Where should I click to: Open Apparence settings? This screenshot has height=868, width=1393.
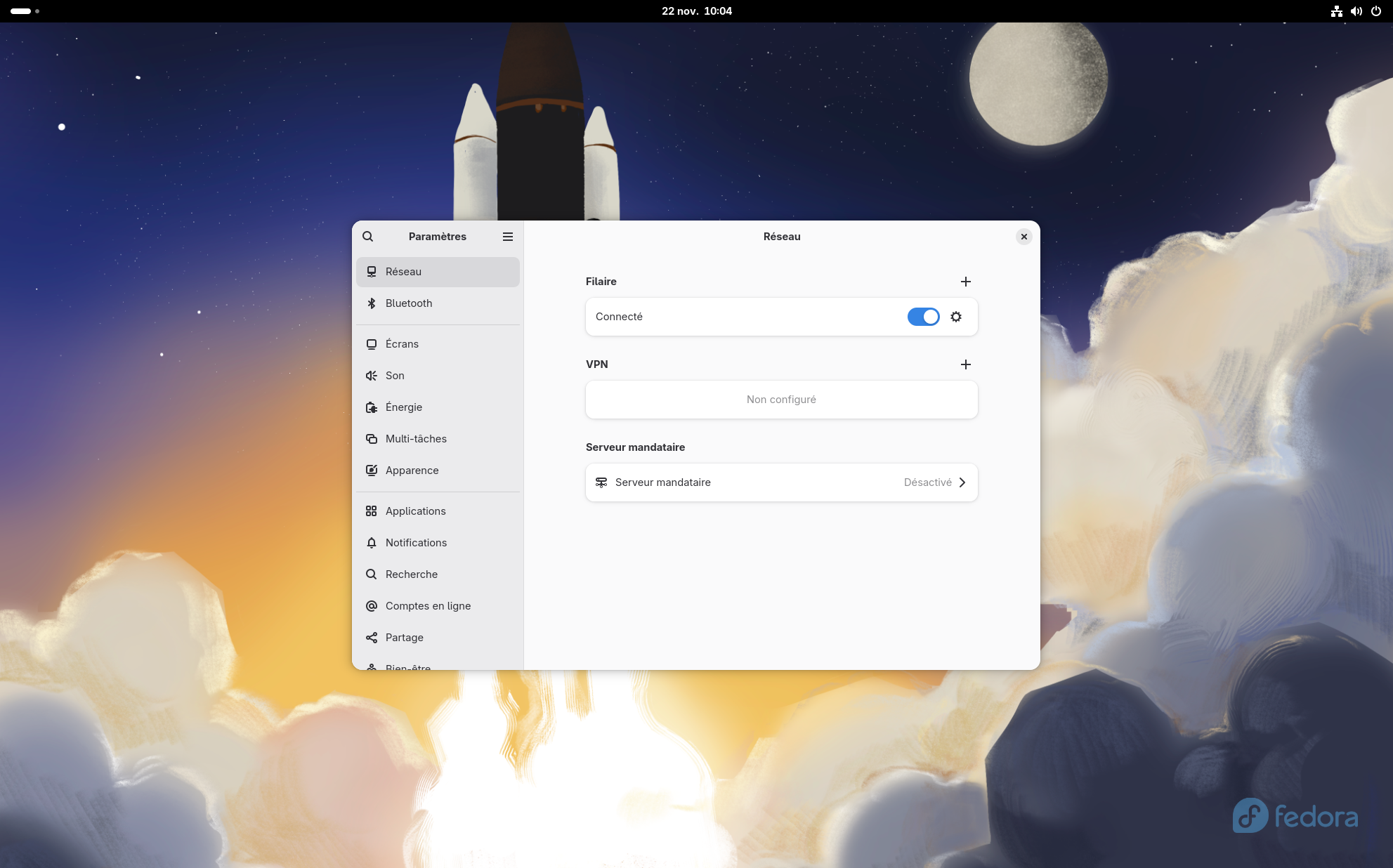412,471
